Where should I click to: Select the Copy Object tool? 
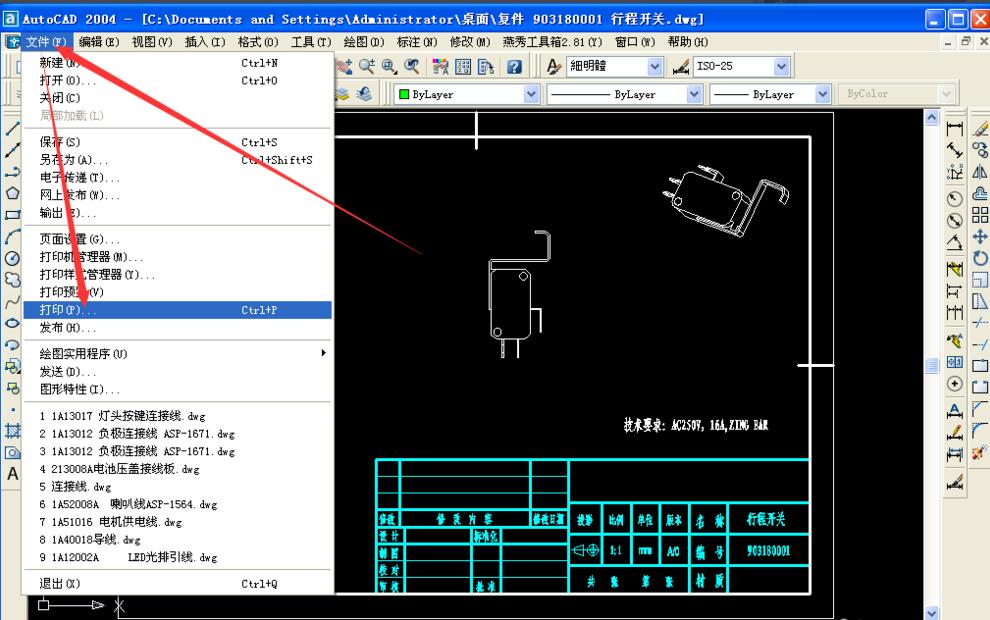(980, 150)
